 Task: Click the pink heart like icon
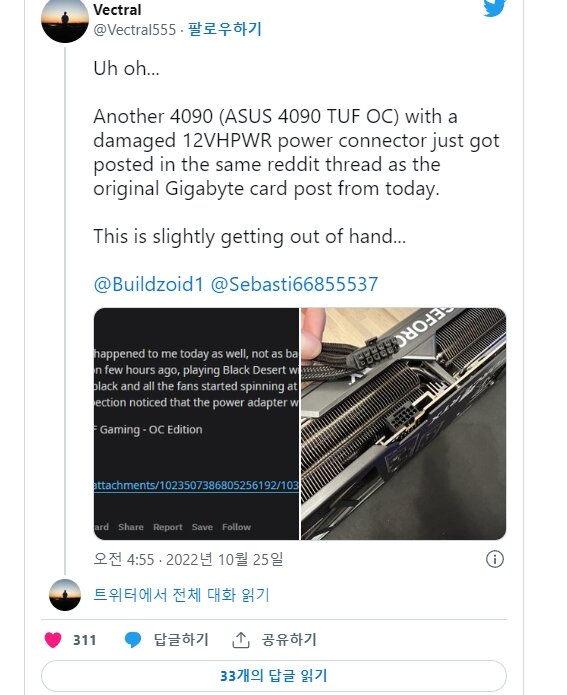coord(53,640)
